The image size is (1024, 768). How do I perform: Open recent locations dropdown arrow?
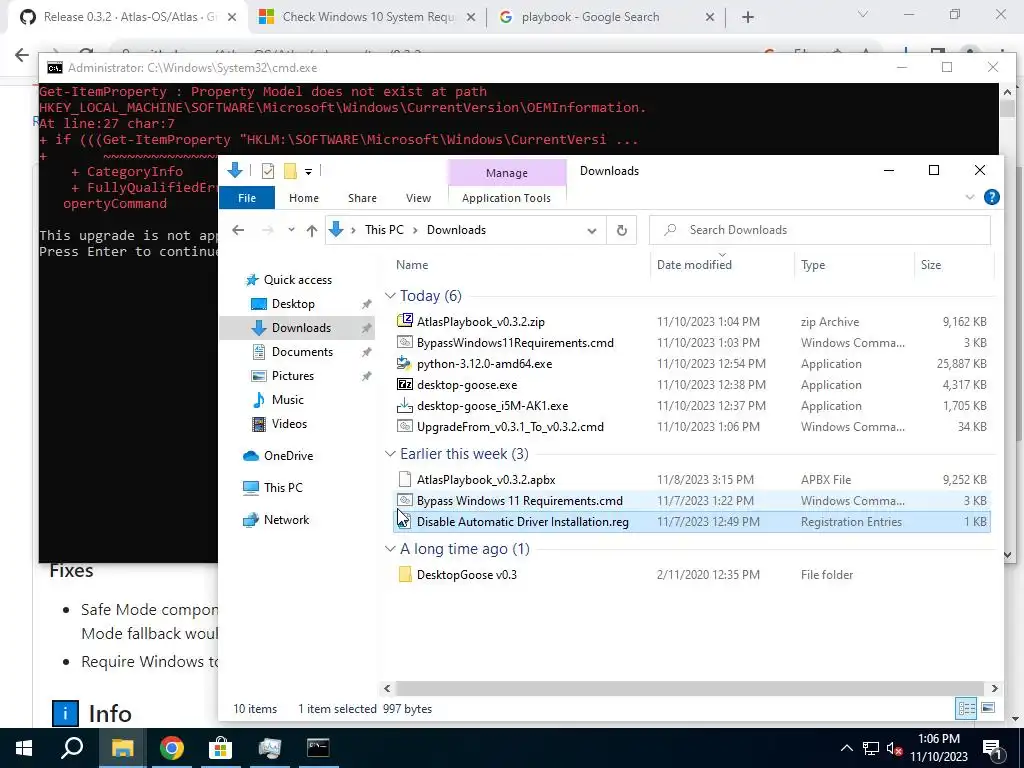coord(291,230)
